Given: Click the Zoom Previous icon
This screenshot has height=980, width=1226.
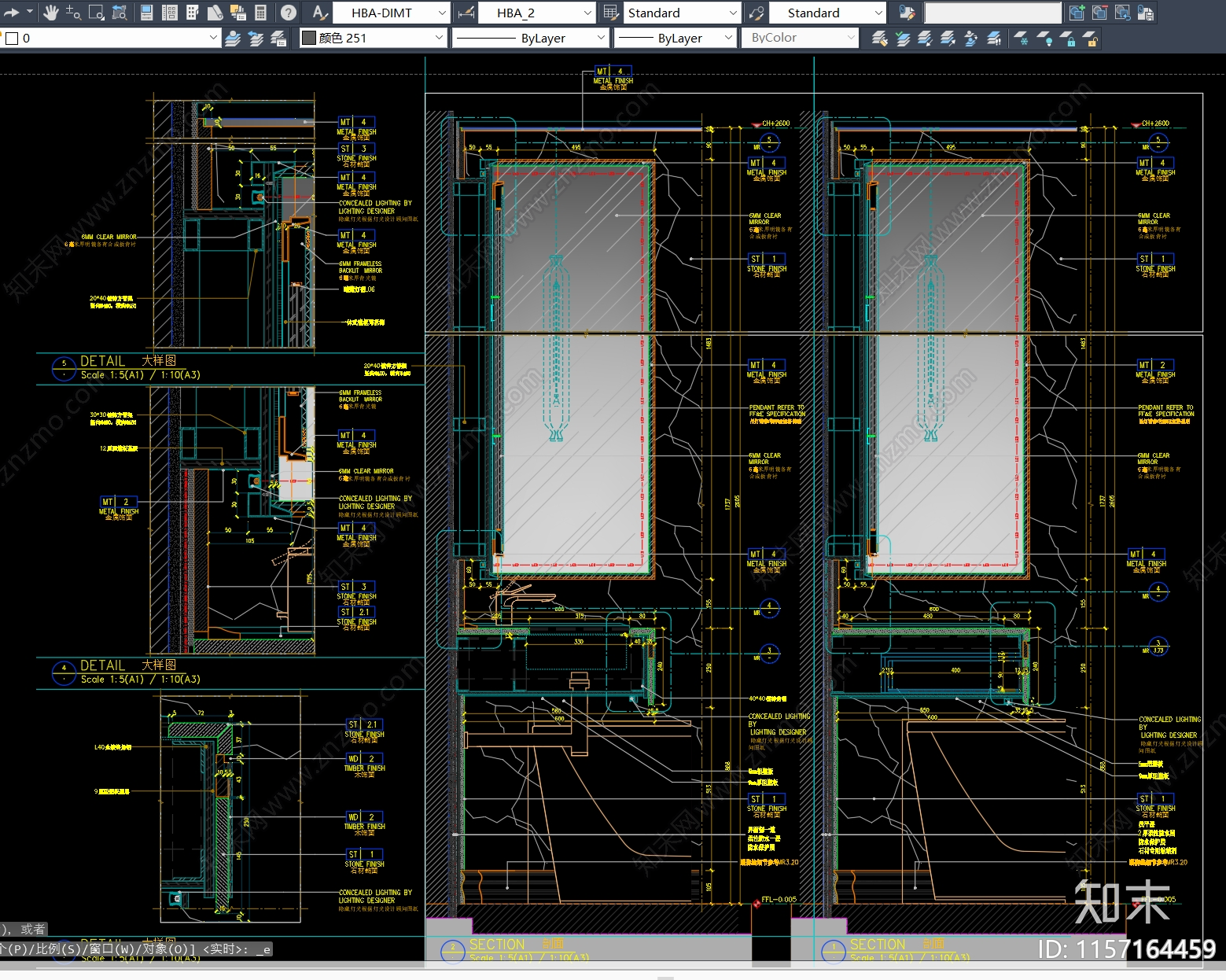Looking at the screenshot, I should pyautogui.click(x=120, y=13).
